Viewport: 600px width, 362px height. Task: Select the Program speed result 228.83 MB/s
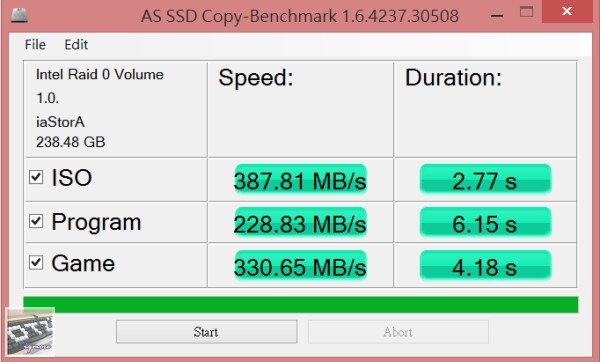pos(300,223)
